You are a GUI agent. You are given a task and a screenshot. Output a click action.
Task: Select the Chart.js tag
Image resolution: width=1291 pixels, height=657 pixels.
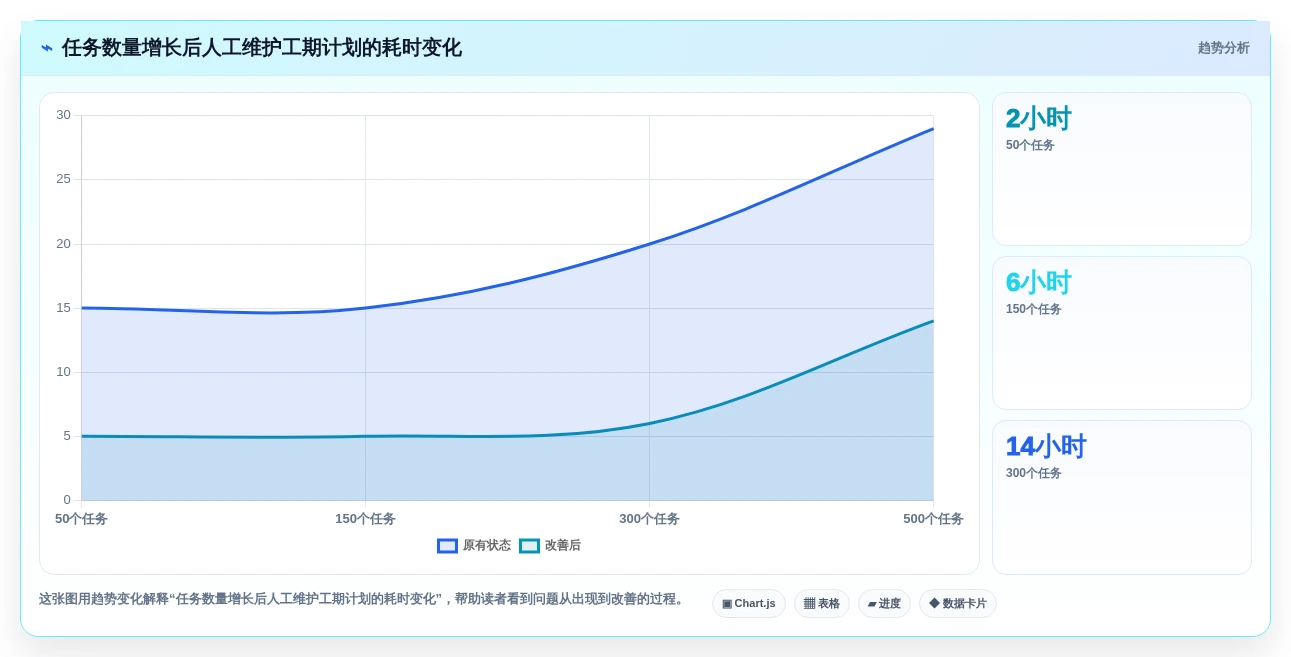(x=749, y=604)
